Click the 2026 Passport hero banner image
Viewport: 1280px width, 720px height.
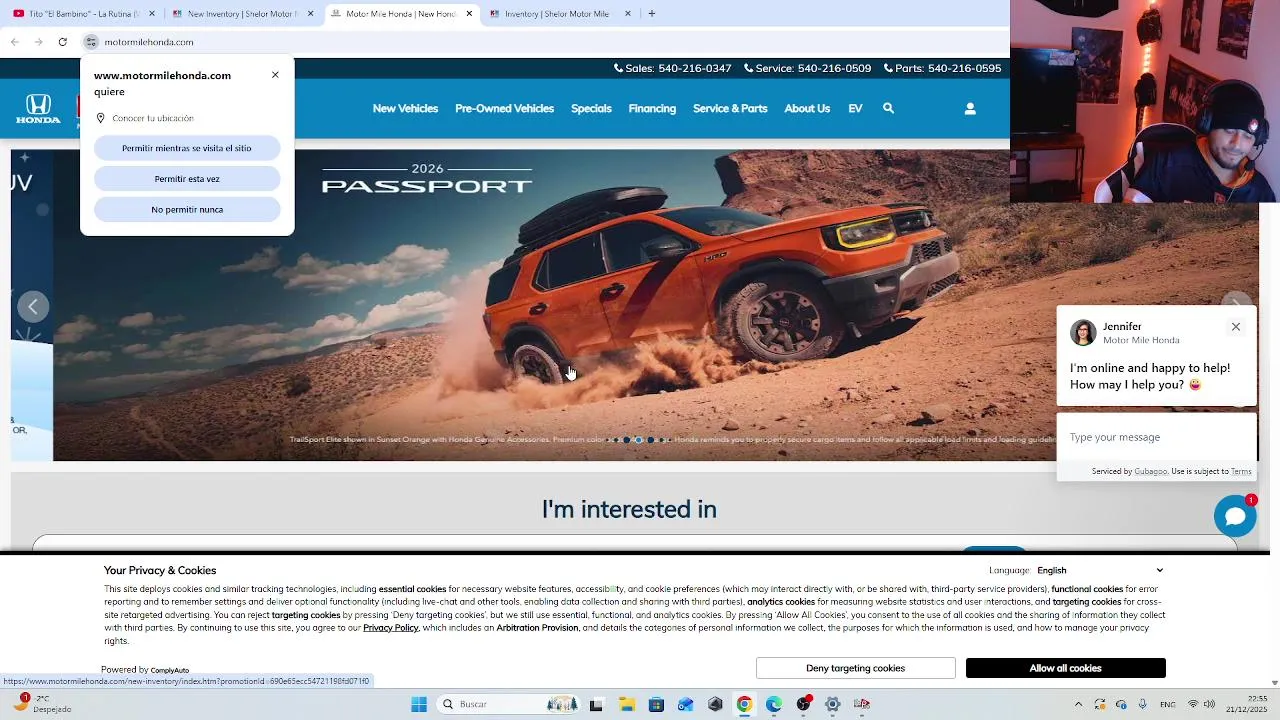tap(655, 305)
